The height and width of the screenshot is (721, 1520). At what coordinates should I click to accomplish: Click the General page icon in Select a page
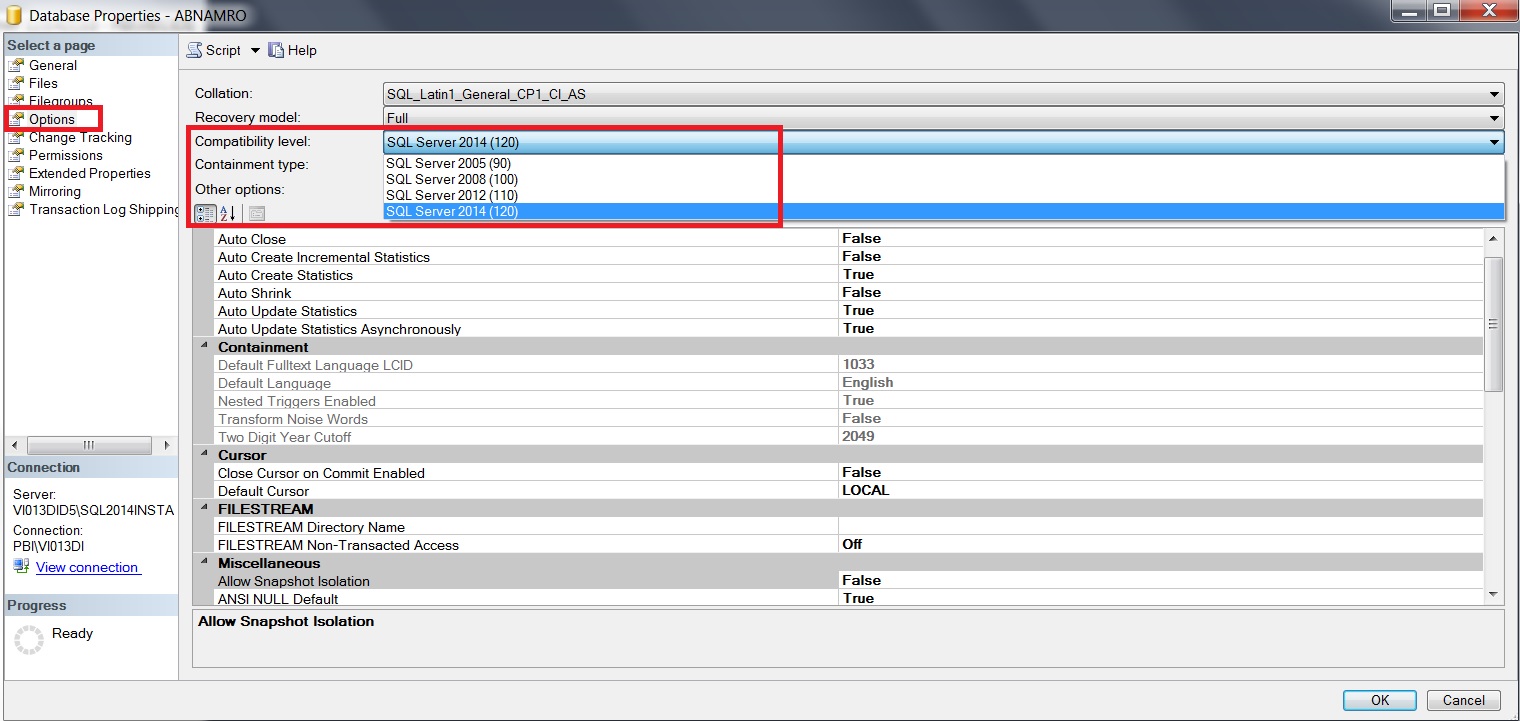(16, 64)
